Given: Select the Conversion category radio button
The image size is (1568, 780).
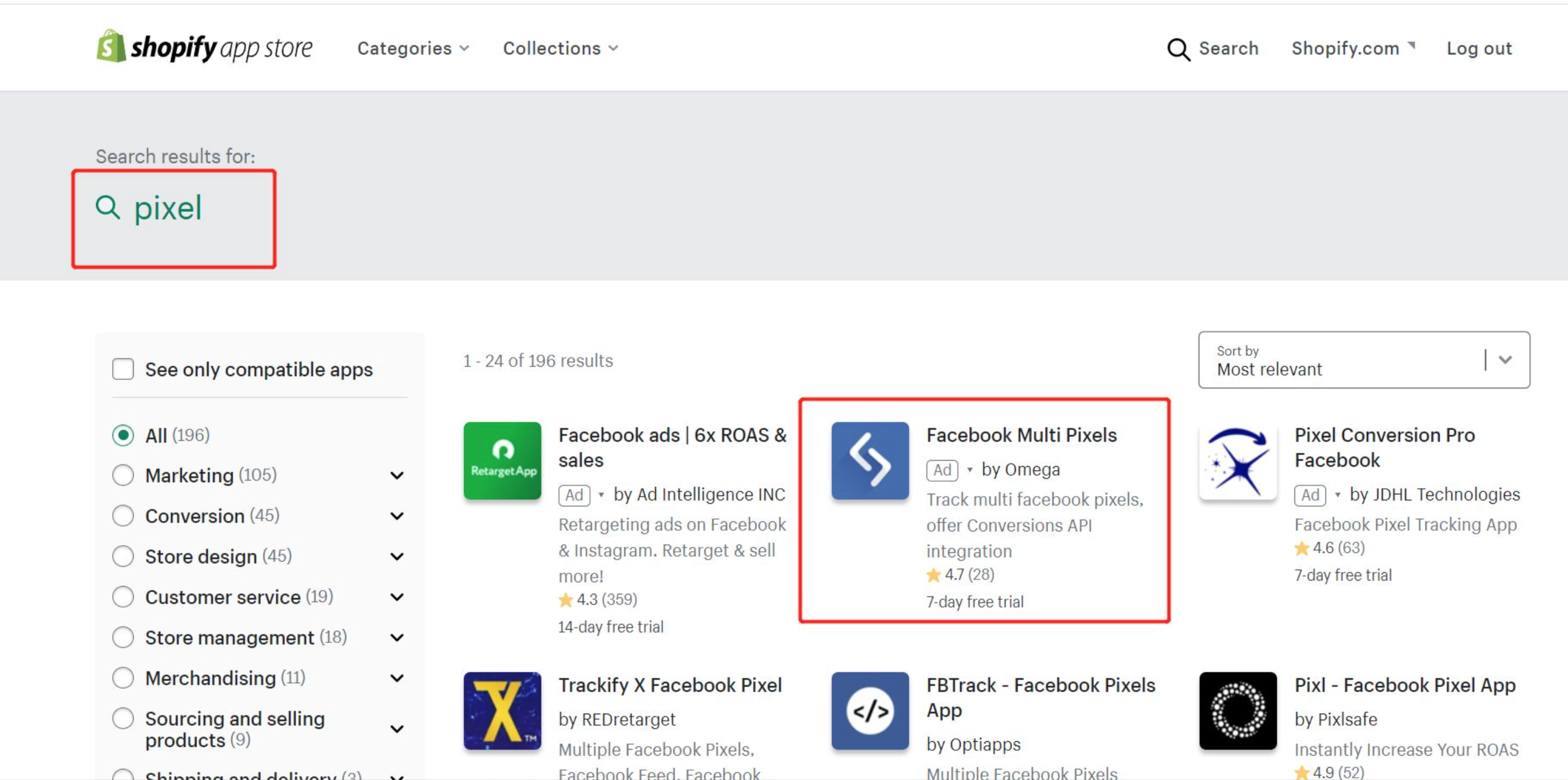Looking at the screenshot, I should [123, 515].
